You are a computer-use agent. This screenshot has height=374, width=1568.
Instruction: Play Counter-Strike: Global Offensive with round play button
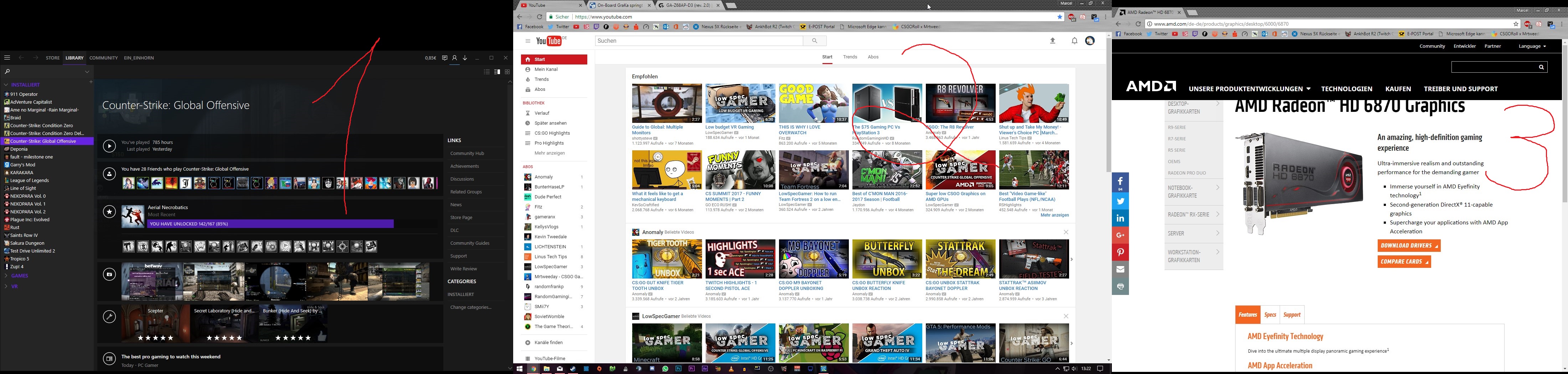109,146
